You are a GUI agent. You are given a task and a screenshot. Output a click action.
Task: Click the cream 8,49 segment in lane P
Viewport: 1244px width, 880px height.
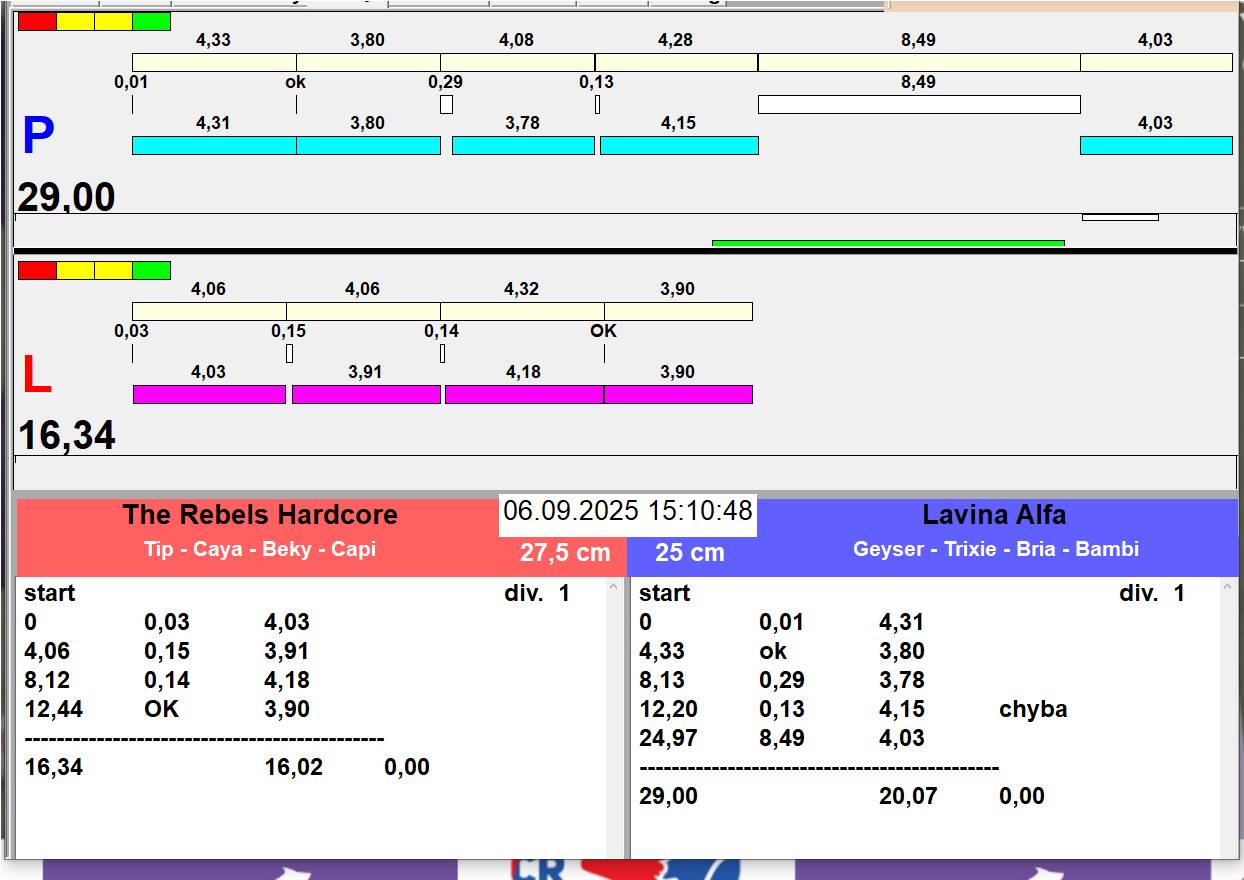919,62
